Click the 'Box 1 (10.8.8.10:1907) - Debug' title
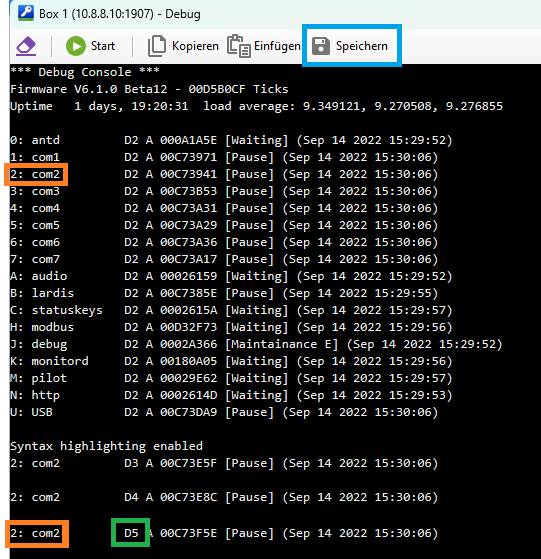Screen dimensions: 541x559 coord(120,14)
